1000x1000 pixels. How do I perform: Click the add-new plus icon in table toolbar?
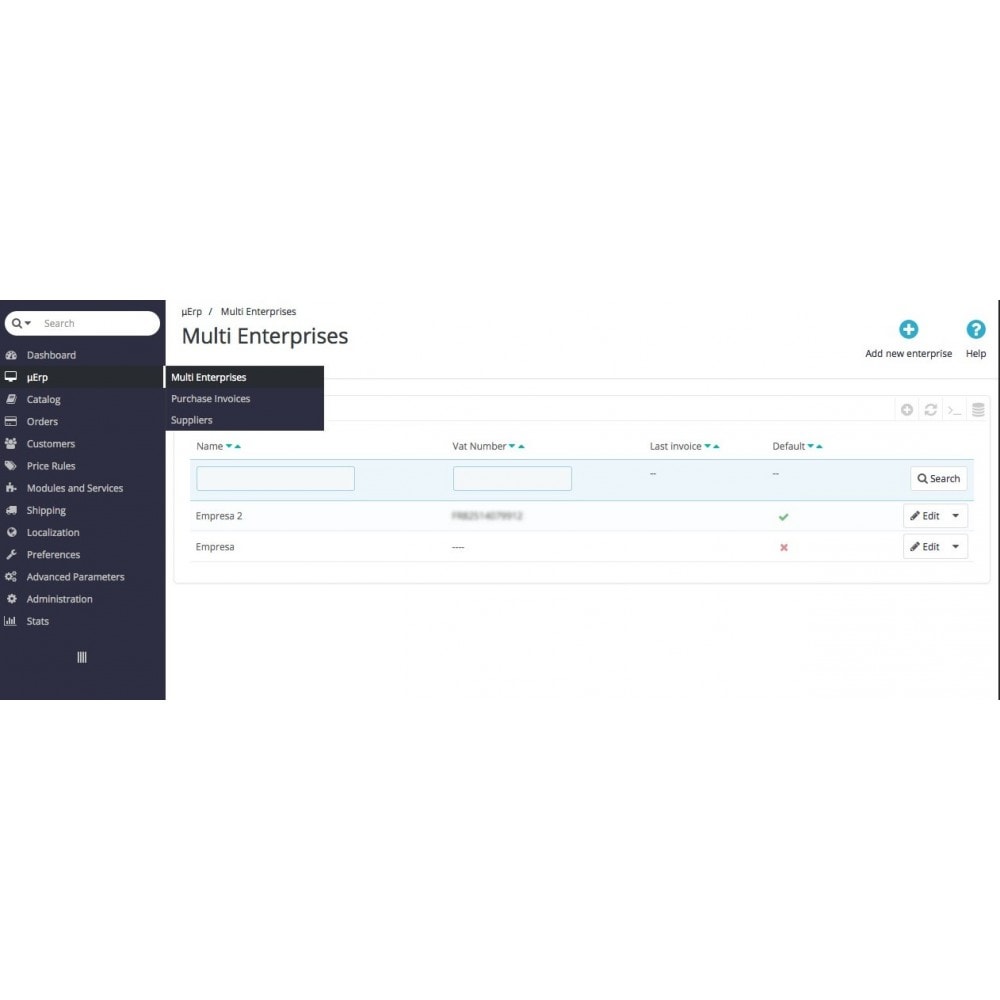(906, 410)
